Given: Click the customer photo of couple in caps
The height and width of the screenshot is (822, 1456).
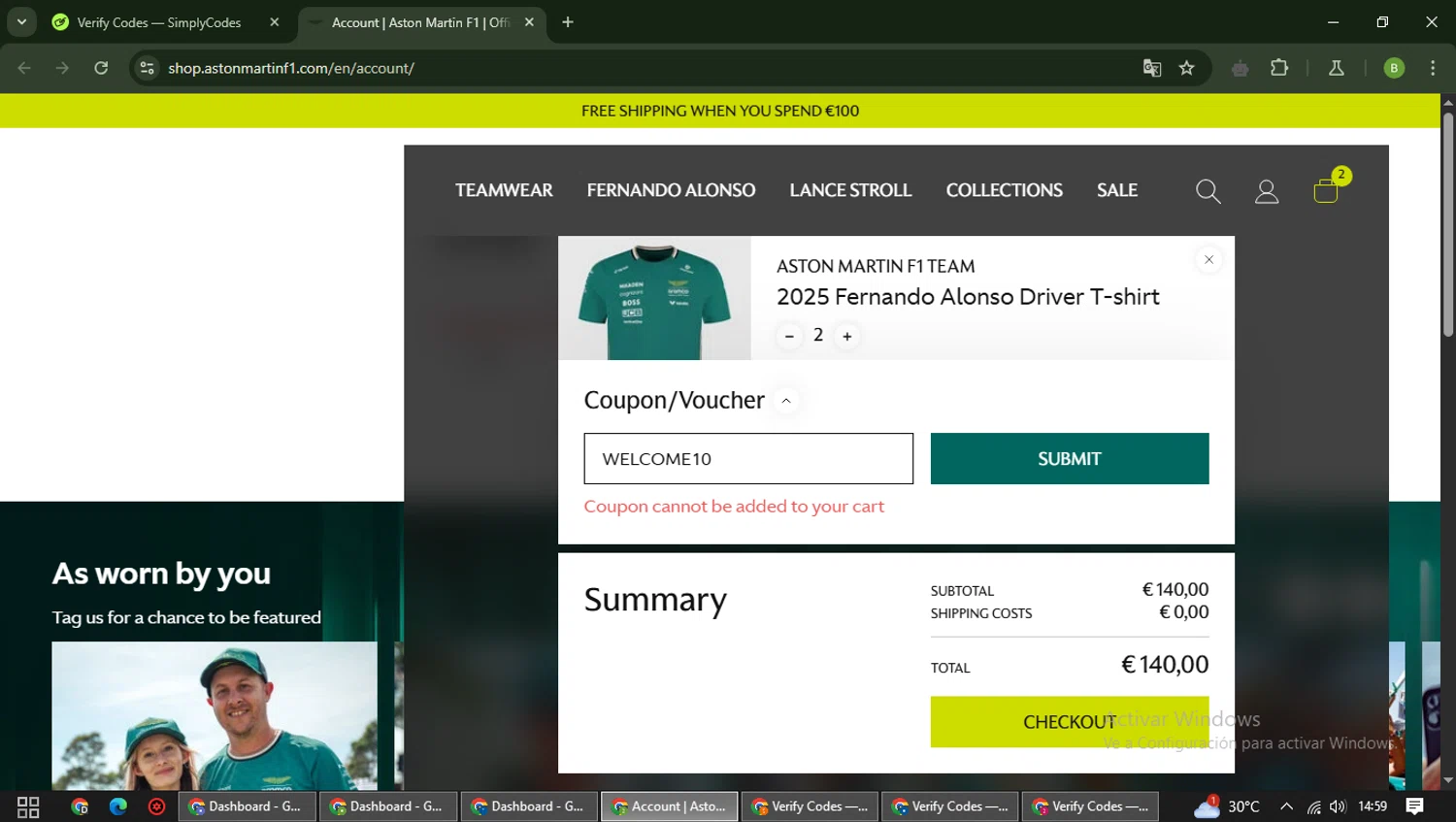Looking at the screenshot, I should (x=215, y=715).
